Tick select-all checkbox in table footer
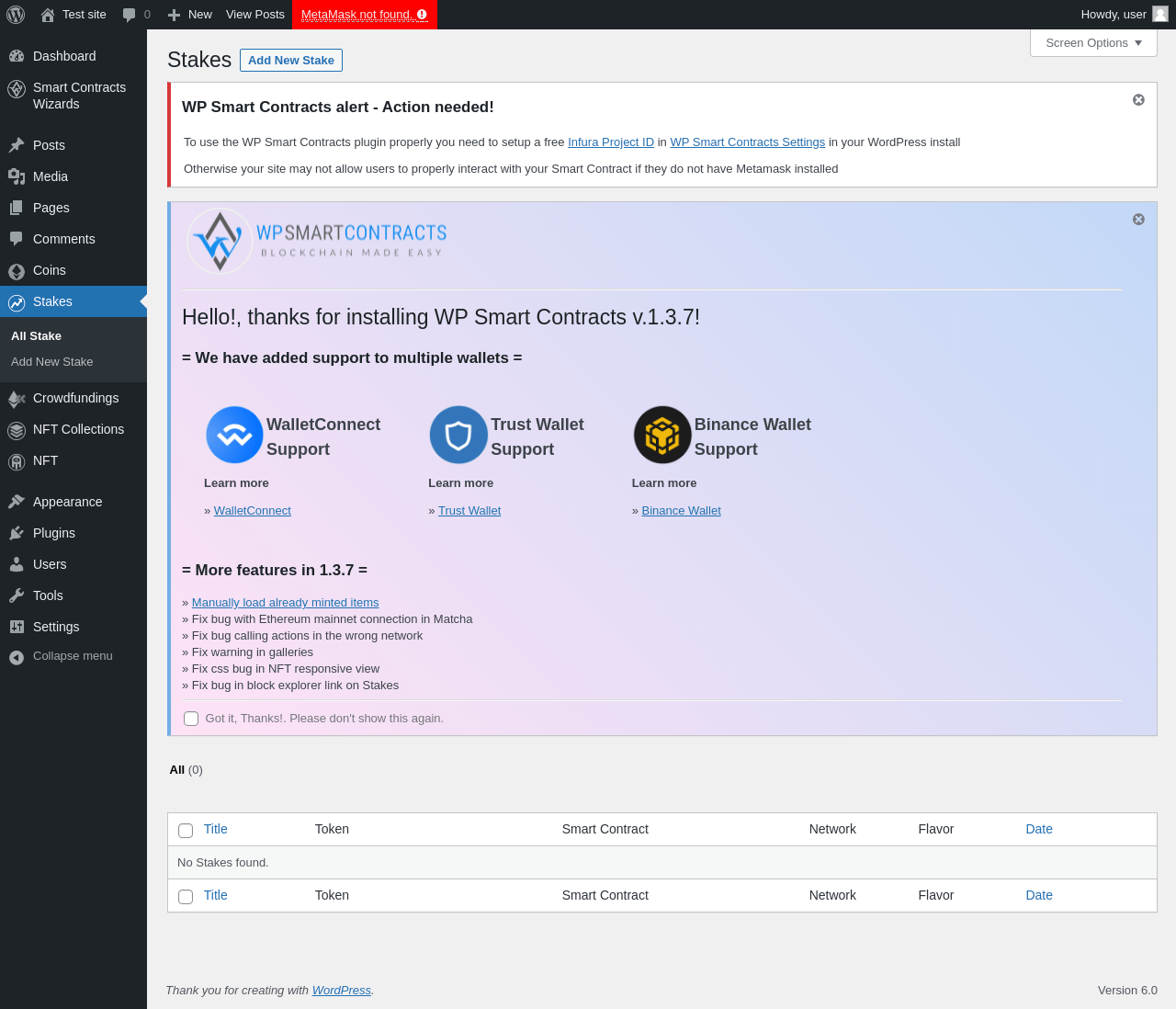 (186, 897)
